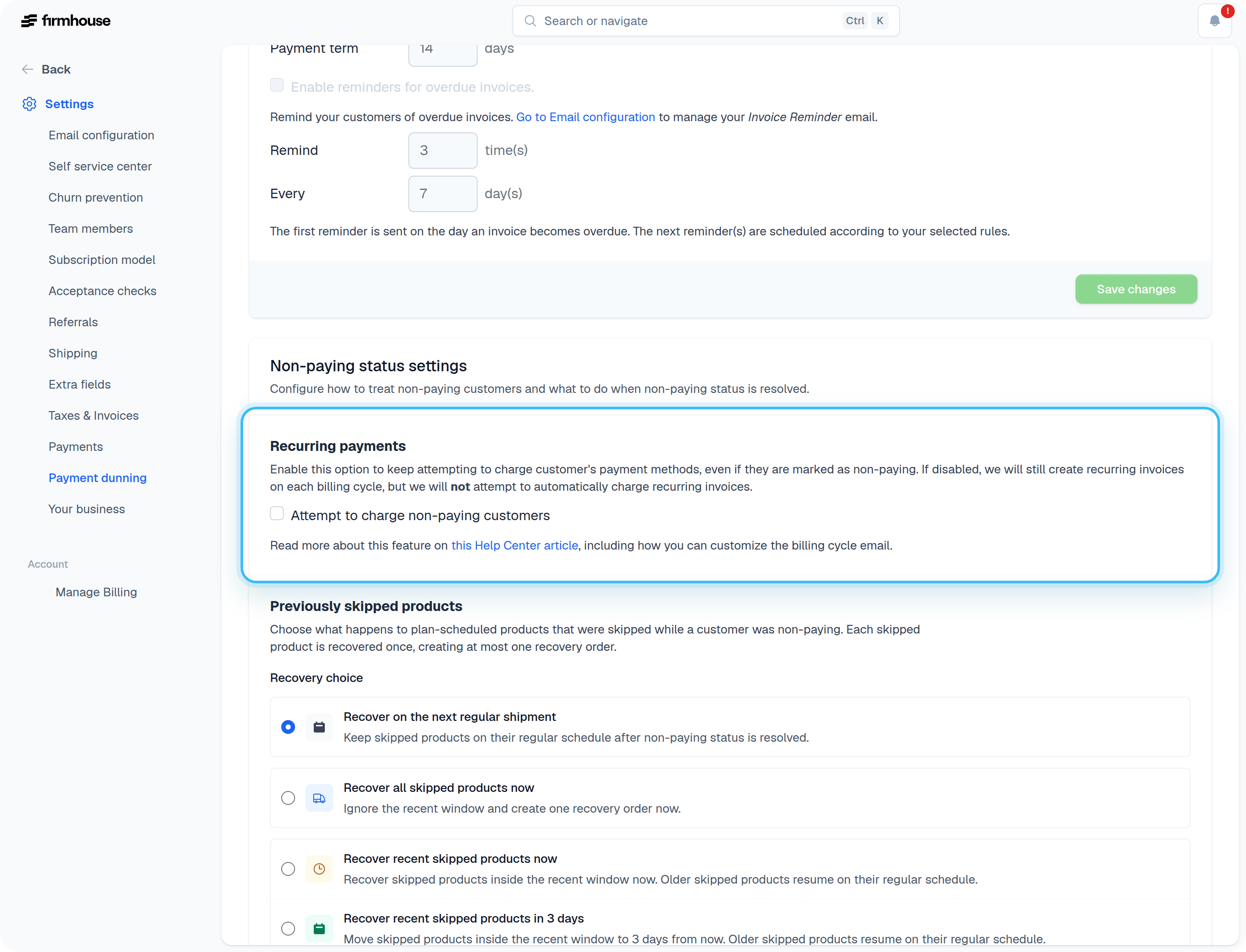Screen dimensions: 1246x952
Task: Click the Previously skipped products heading
Action: [366, 606]
